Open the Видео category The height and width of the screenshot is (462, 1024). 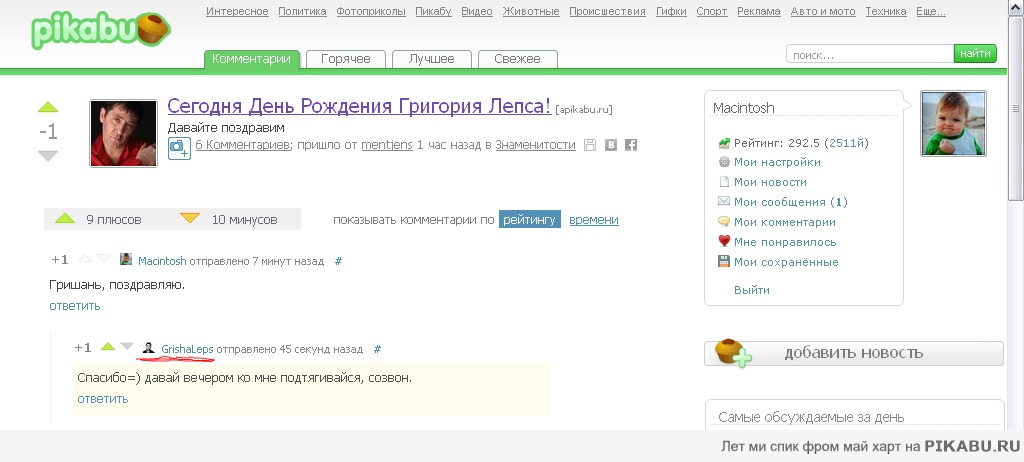(x=477, y=11)
